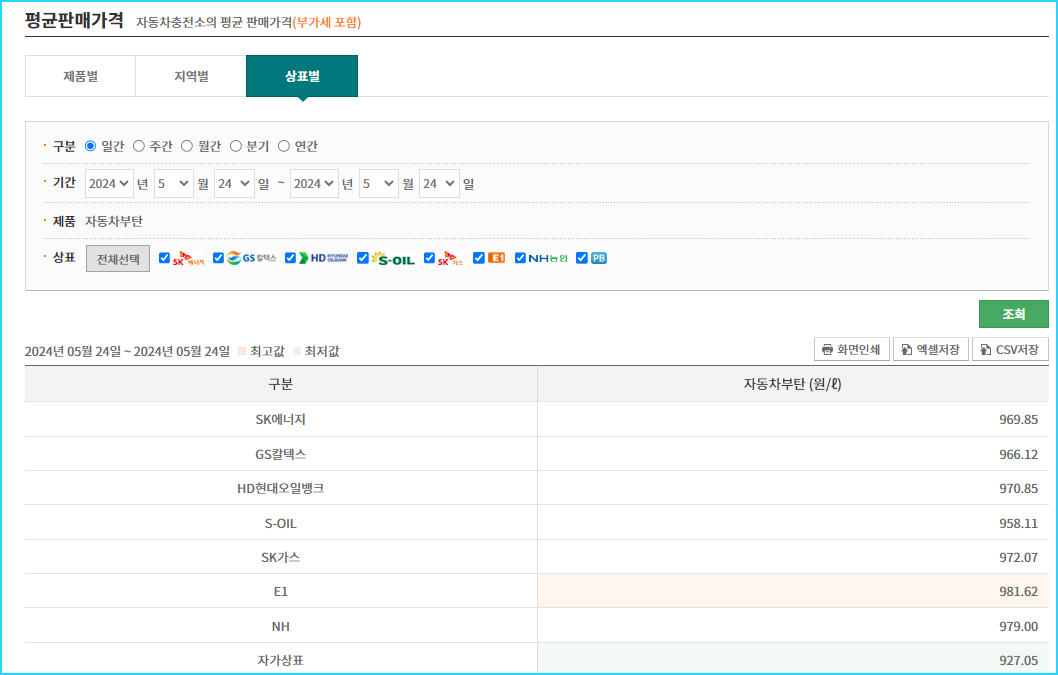Click the NH농협 brand logo

[547, 258]
